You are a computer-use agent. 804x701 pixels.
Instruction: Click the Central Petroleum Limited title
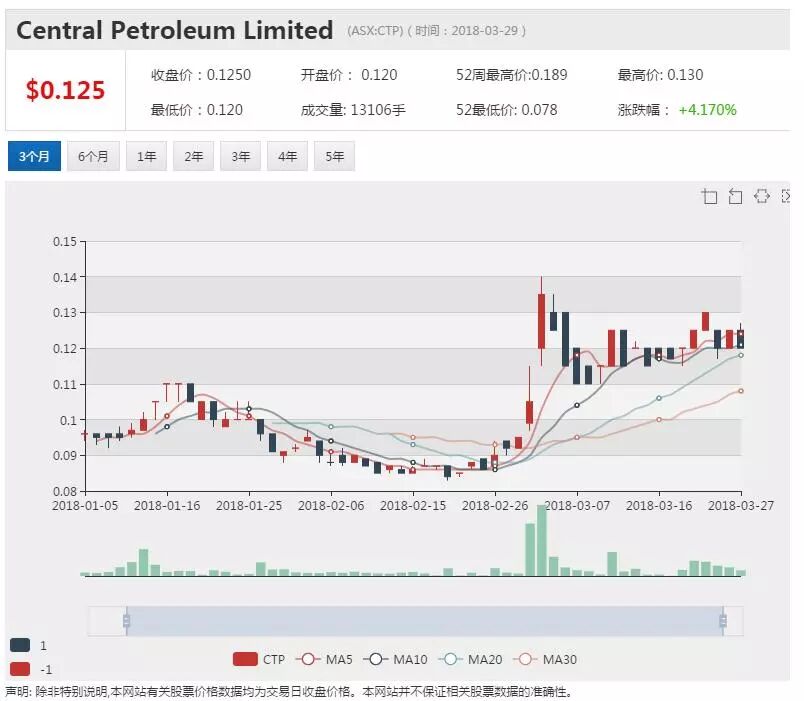pyautogui.click(x=175, y=30)
